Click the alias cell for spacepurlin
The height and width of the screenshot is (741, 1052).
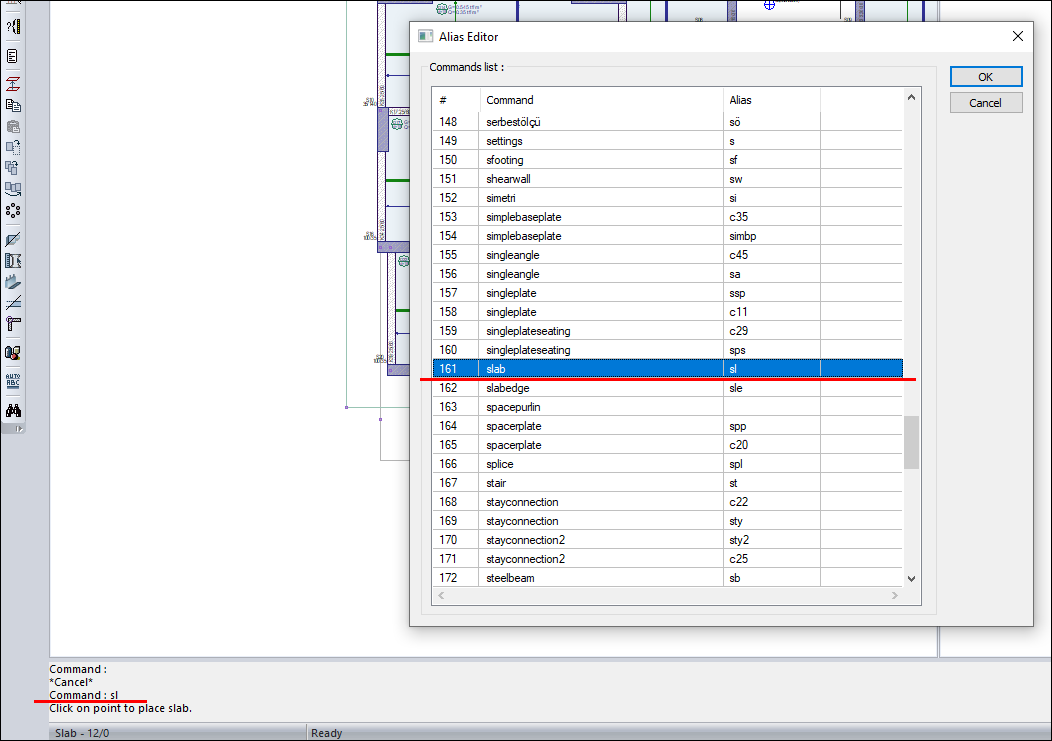tap(770, 407)
